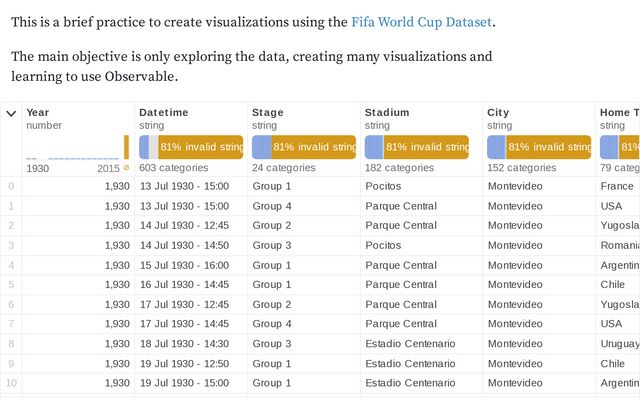Expand the table options chevron
The height and width of the screenshot is (400, 640).
coord(11,113)
